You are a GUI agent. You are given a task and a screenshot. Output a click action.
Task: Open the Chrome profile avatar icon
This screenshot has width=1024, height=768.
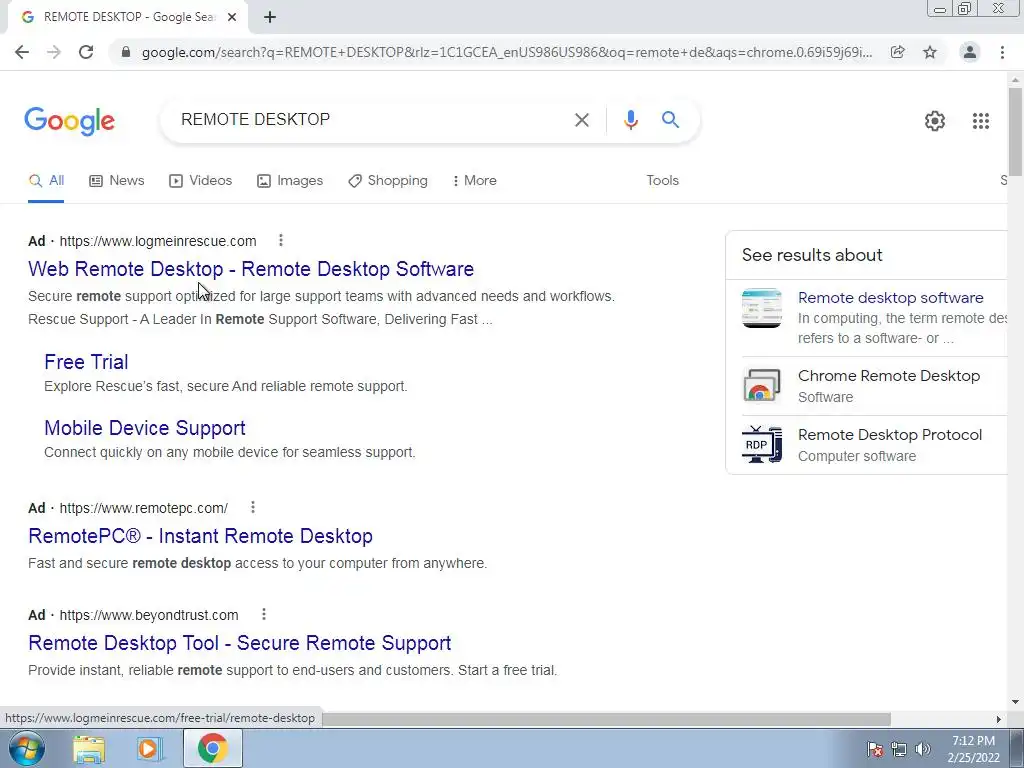[x=970, y=52]
